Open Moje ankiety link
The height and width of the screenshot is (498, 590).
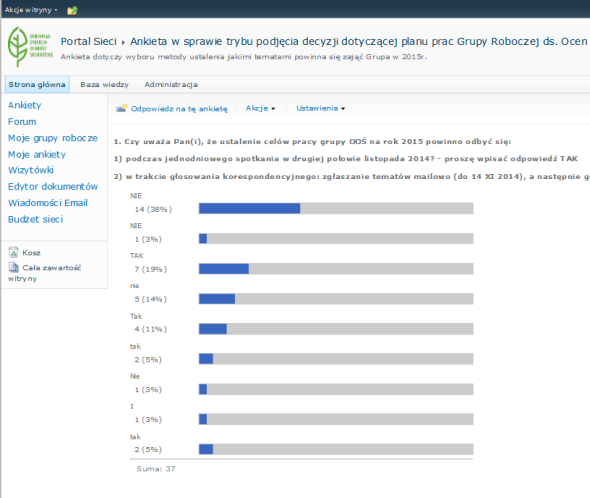[37, 154]
